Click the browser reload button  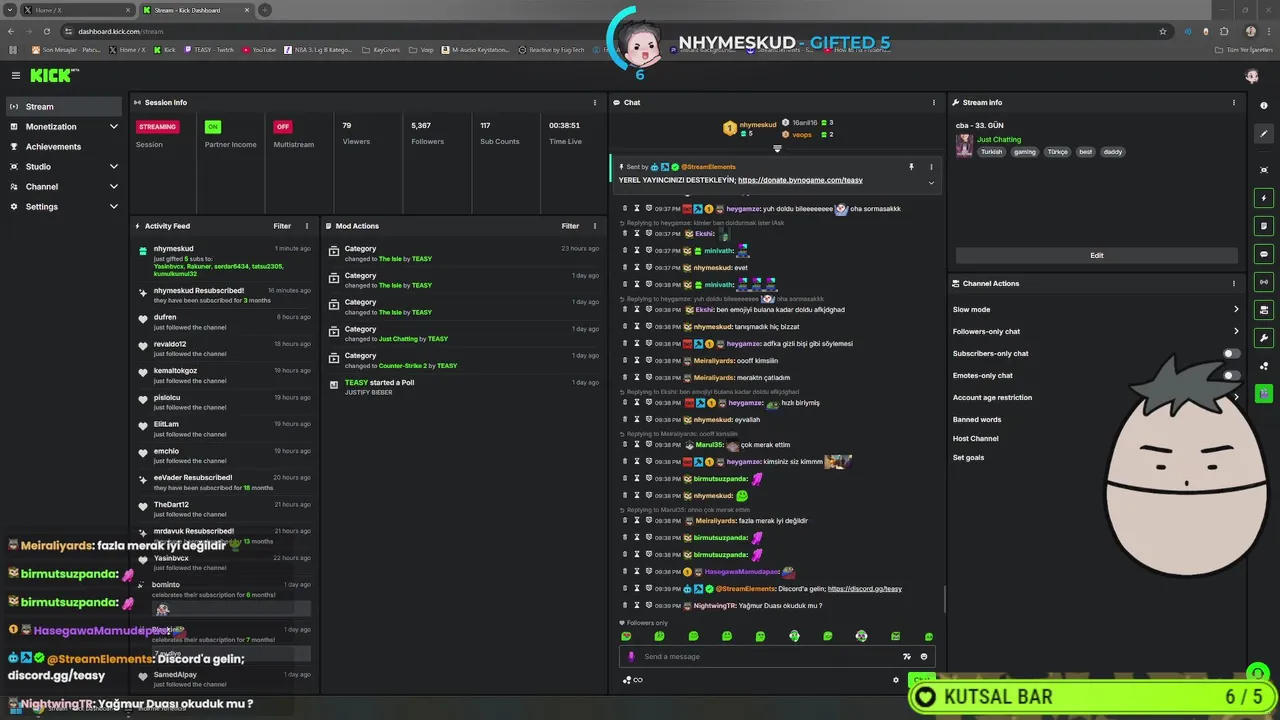tap(46, 31)
